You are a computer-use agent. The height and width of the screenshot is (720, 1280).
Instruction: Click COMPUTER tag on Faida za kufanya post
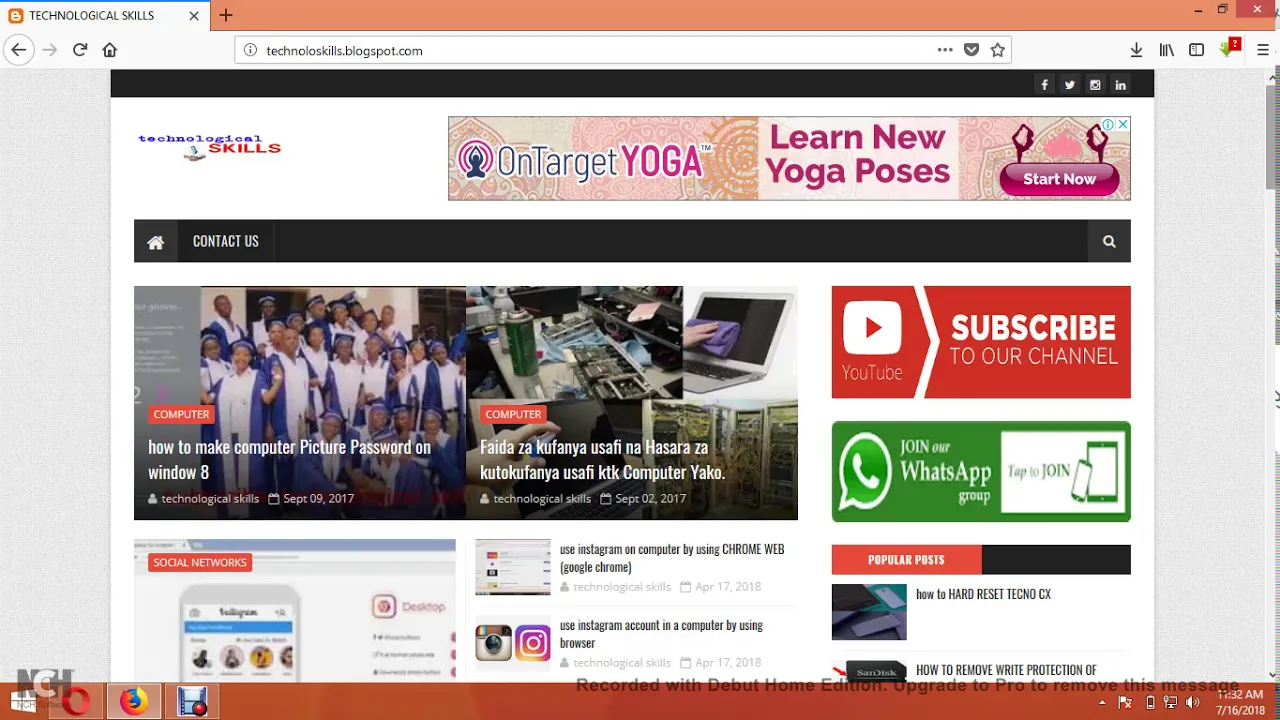point(513,414)
